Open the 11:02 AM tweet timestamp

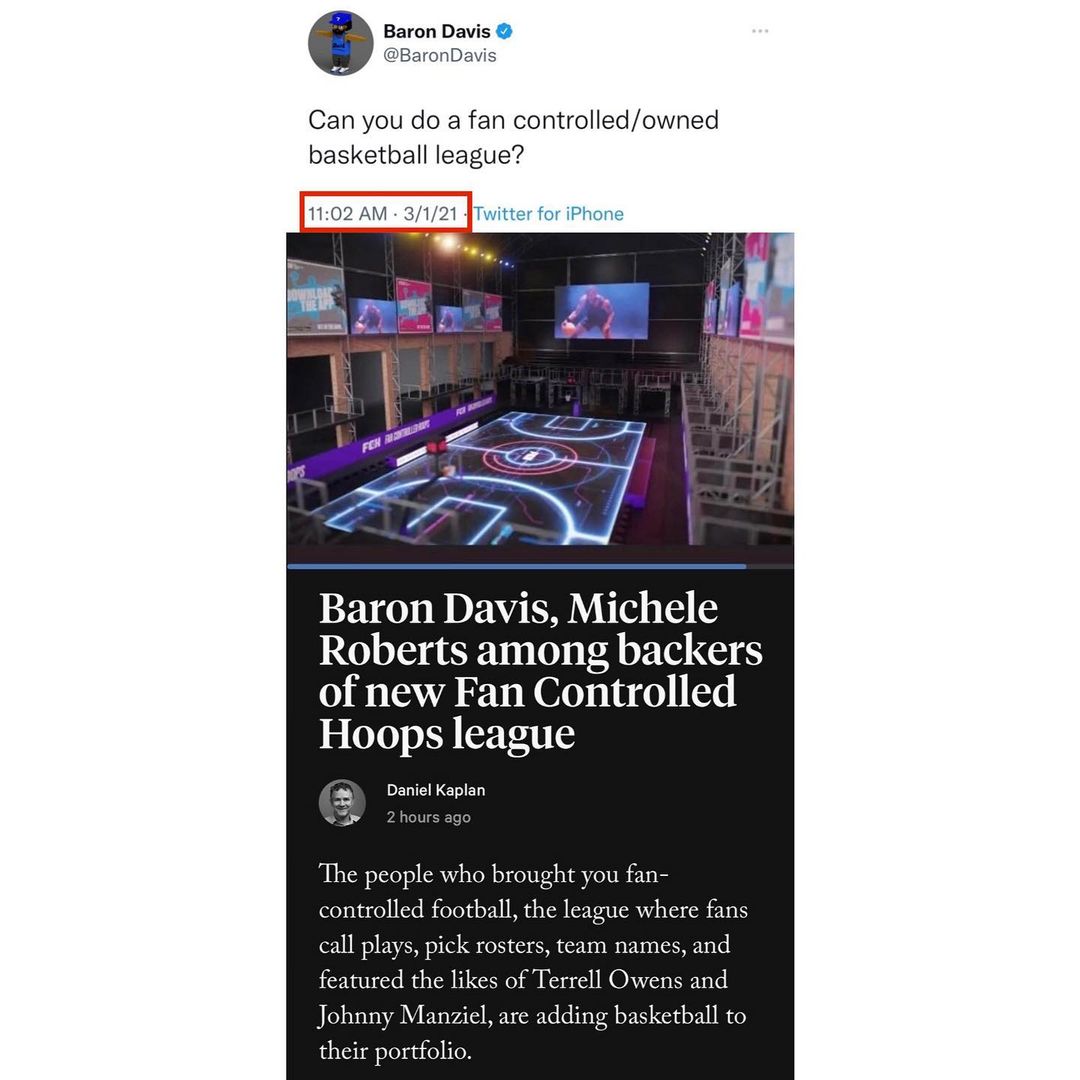[x=382, y=214]
